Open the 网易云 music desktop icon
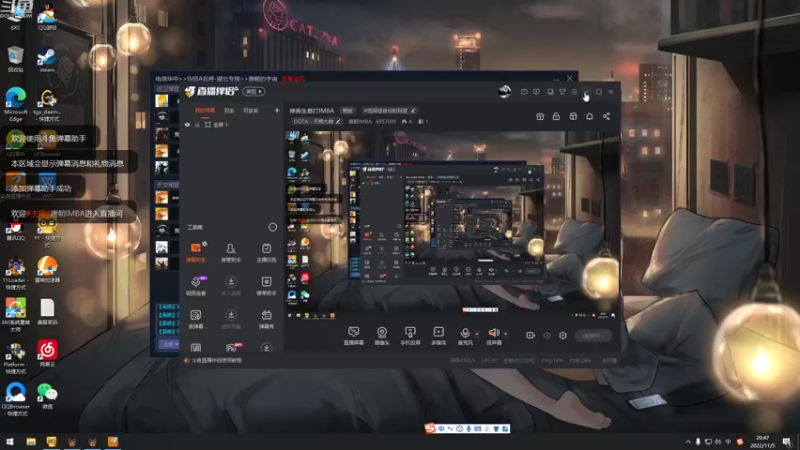 47,353
